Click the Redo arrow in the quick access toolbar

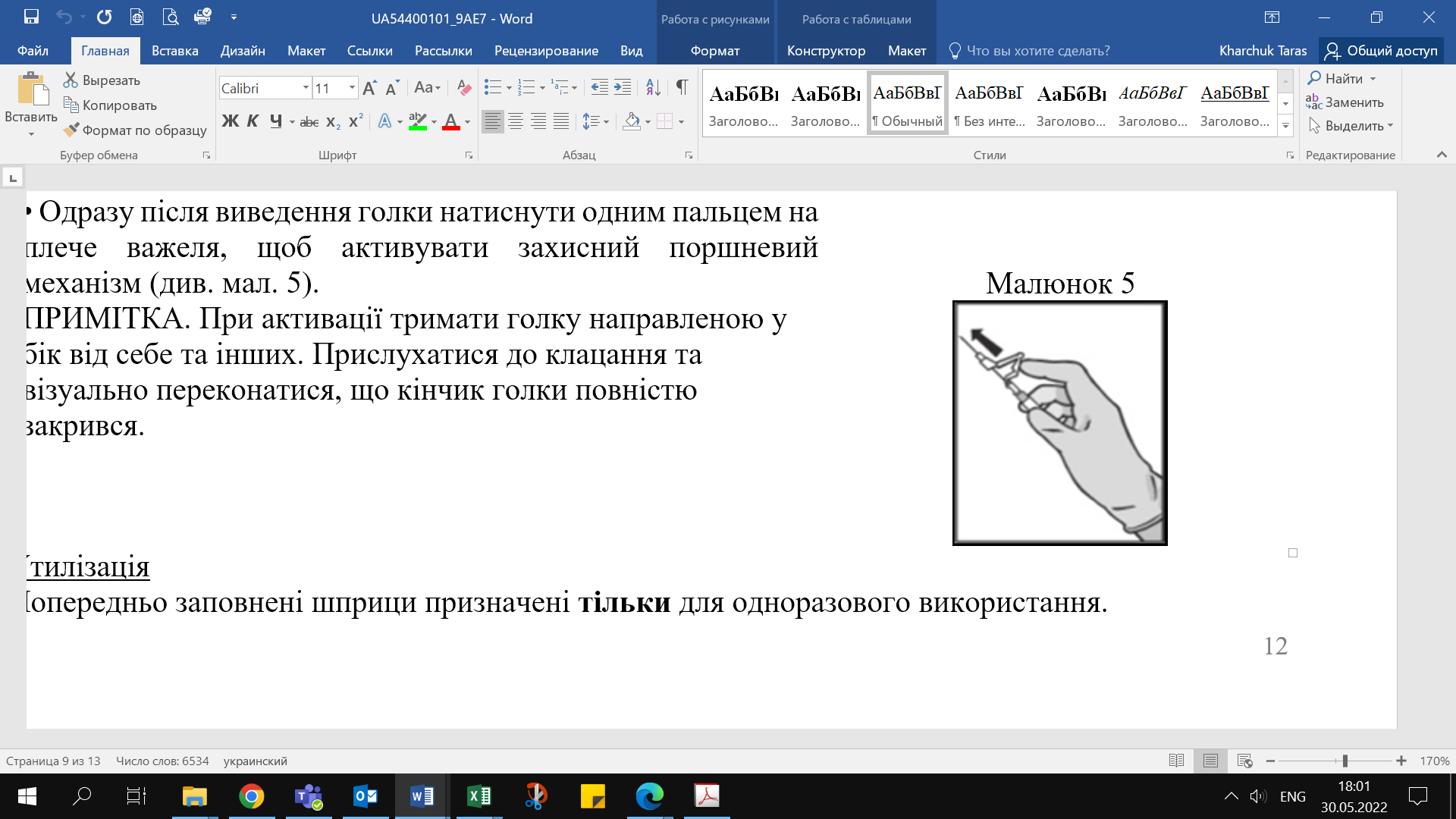(105, 17)
